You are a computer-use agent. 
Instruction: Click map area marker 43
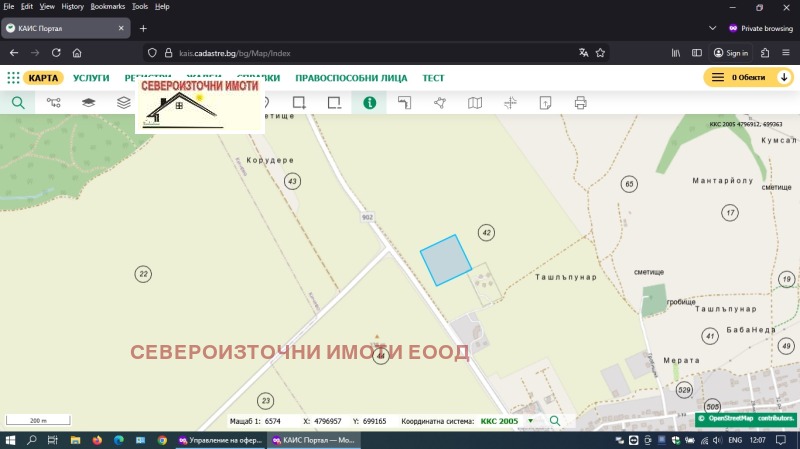pos(292,181)
